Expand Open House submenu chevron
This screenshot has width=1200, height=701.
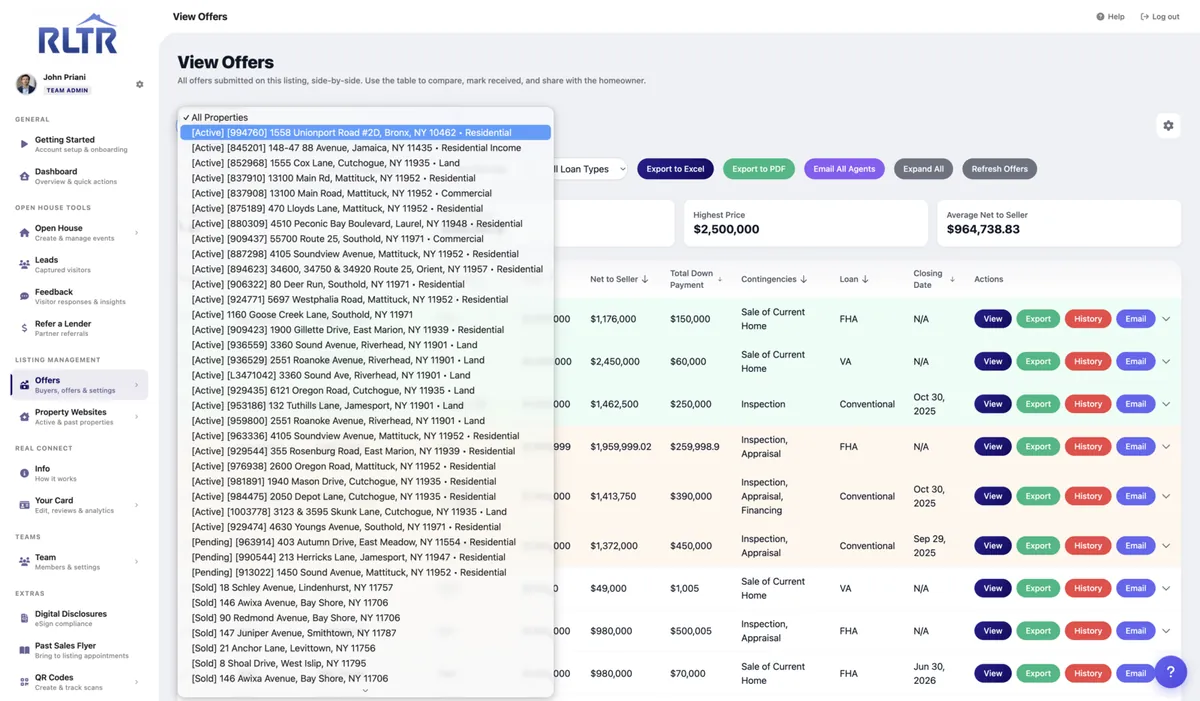click(x=136, y=233)
